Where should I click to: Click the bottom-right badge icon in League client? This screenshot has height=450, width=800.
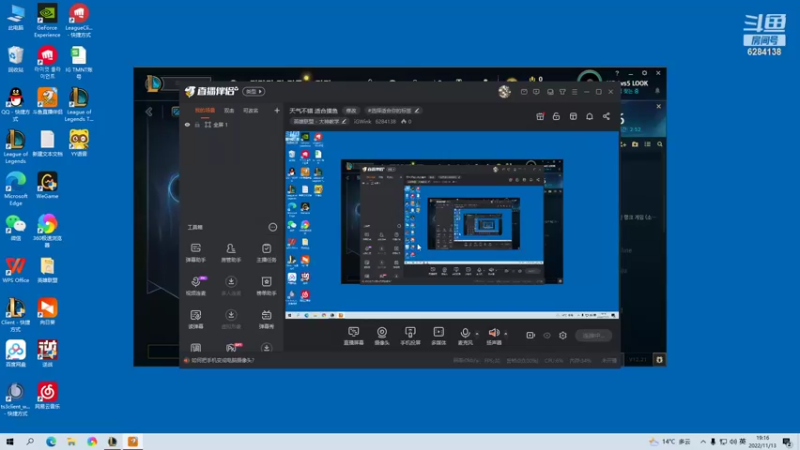pyautogui.click(x=659, y=360)
